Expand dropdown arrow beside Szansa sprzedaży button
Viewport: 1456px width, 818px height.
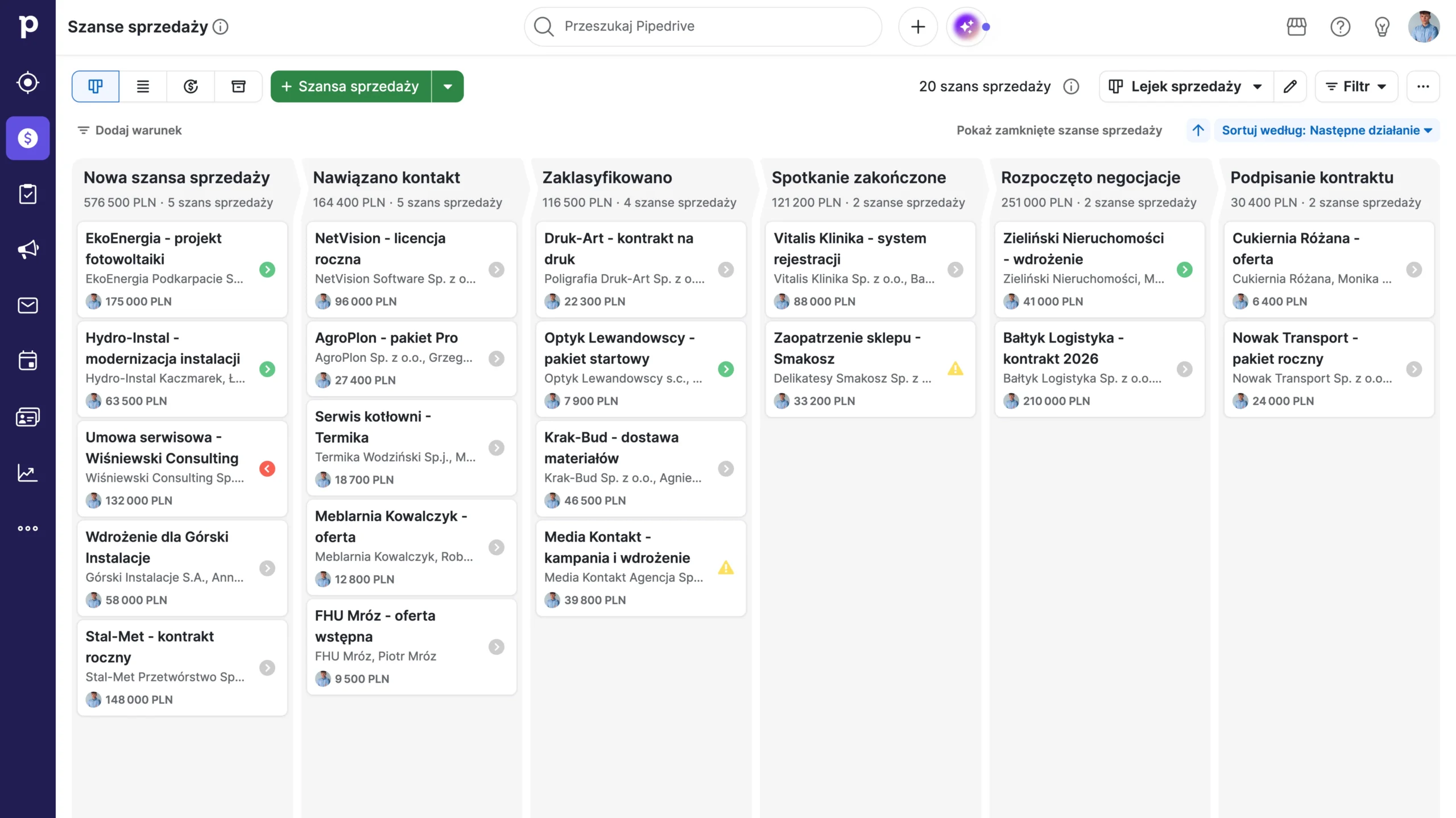[448, 86]
